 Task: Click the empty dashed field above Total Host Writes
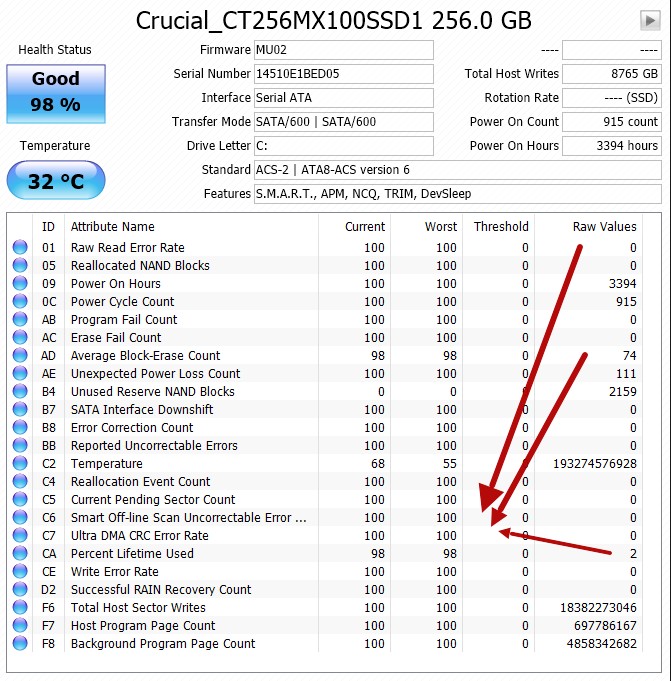click(612, 50)
